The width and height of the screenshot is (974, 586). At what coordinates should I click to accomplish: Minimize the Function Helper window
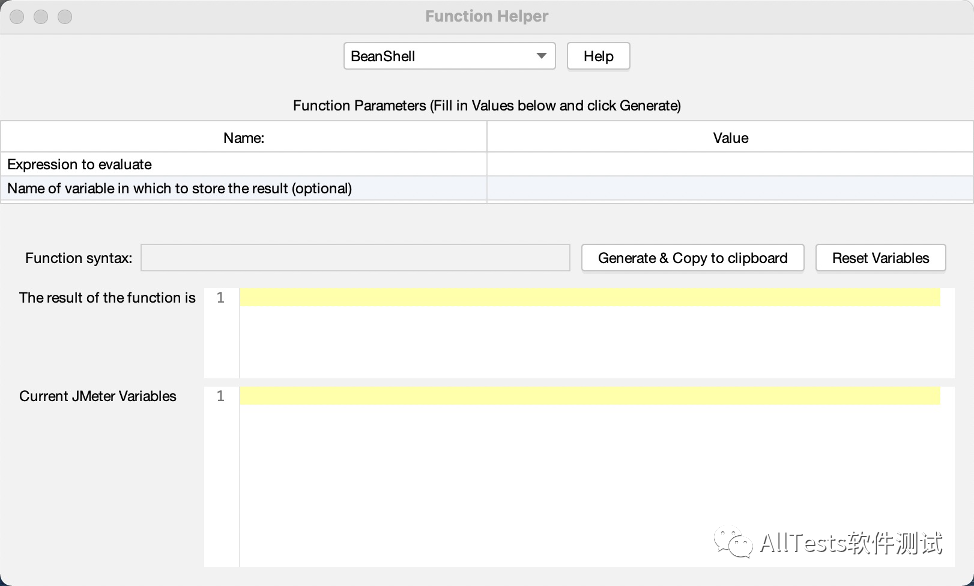tap(41, 17)
